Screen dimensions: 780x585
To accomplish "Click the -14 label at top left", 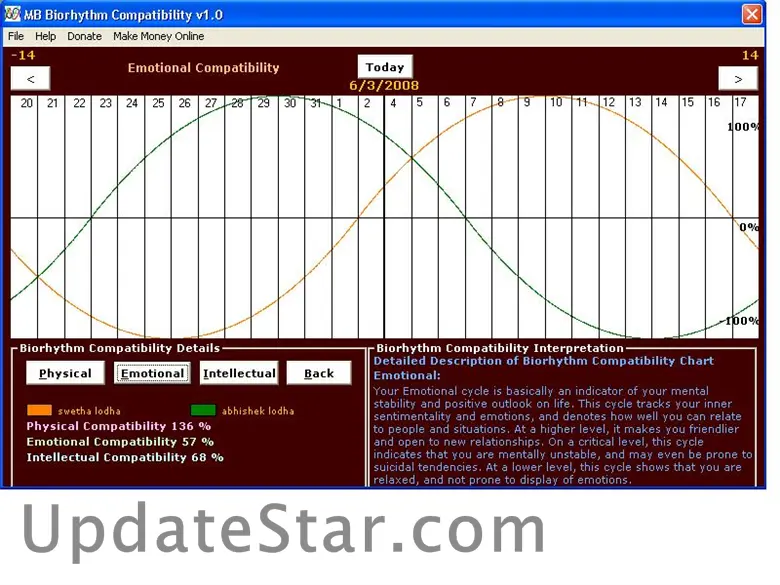I will [x=23, y=55].
